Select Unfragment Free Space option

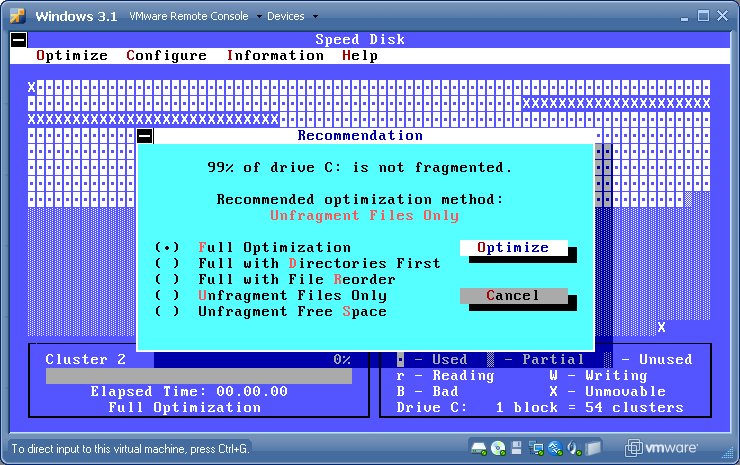coord(168,311)
